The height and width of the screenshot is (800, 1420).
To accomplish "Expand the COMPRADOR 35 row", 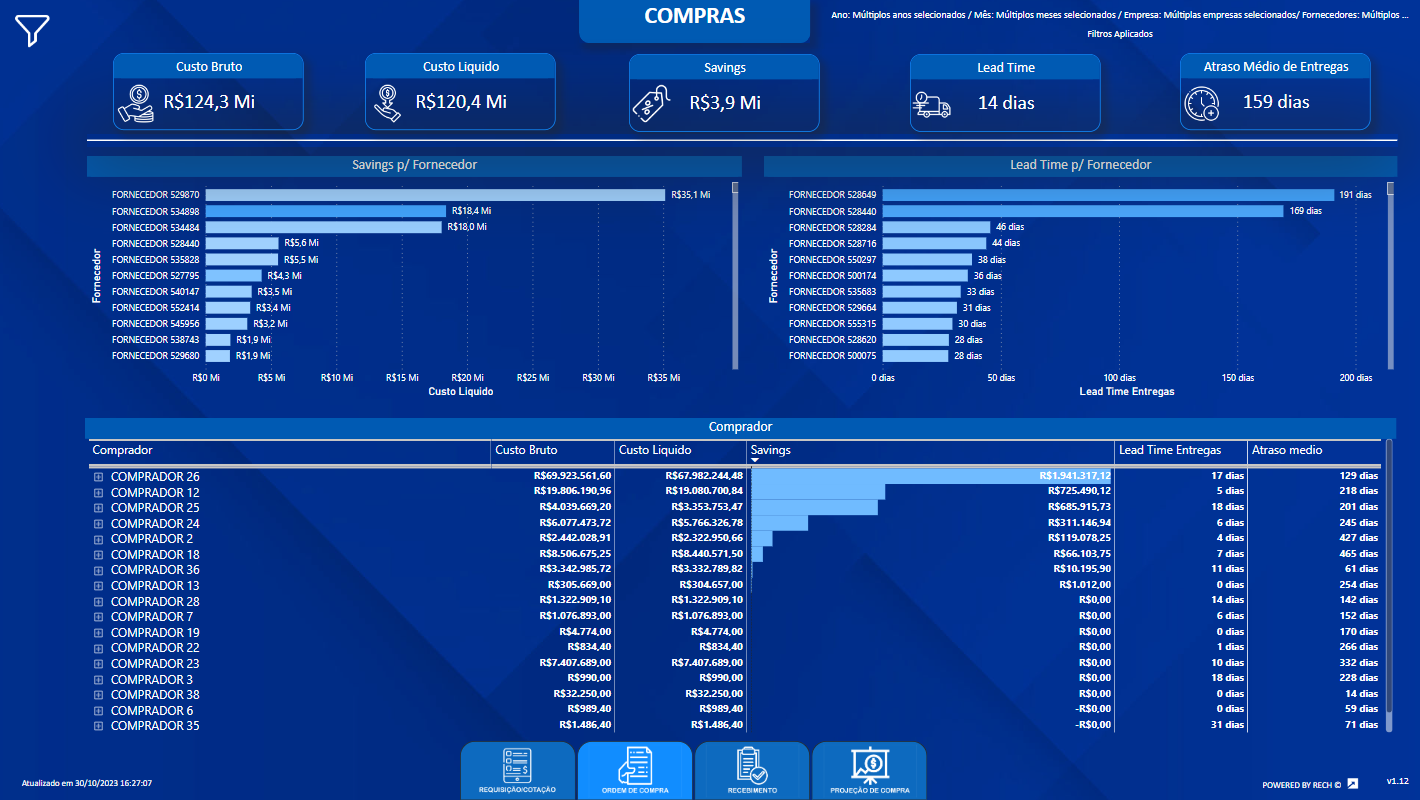I will click(99, 726).
